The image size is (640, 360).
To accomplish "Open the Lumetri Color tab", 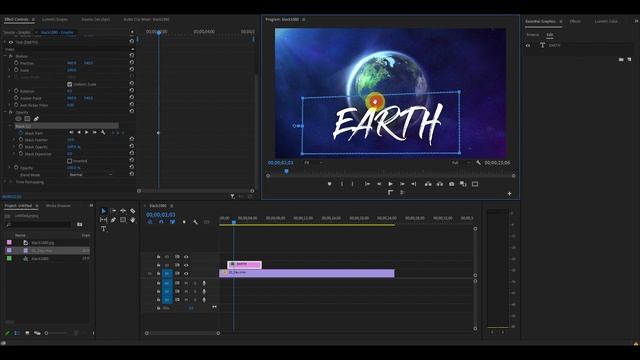I will click(606, 21).
